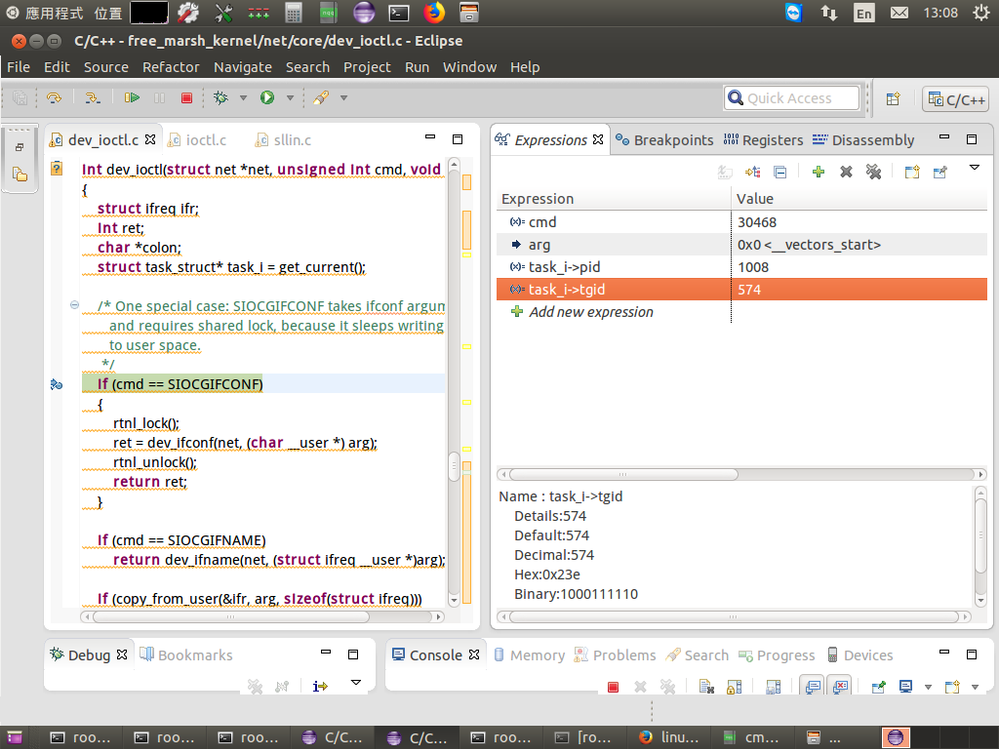
Task: Click Clear Console icon
Action: click(706, 687)
